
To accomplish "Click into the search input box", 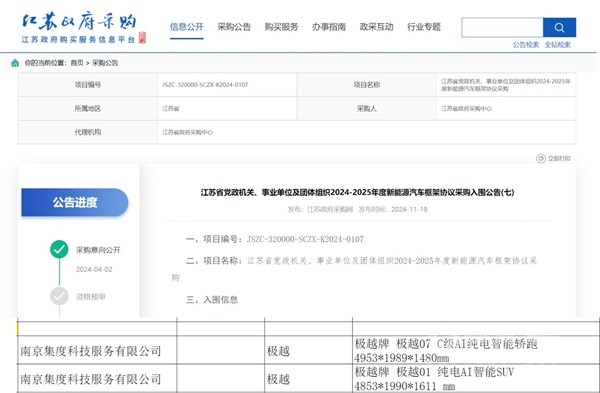I will pyautogui.click(x=502, y=28).
